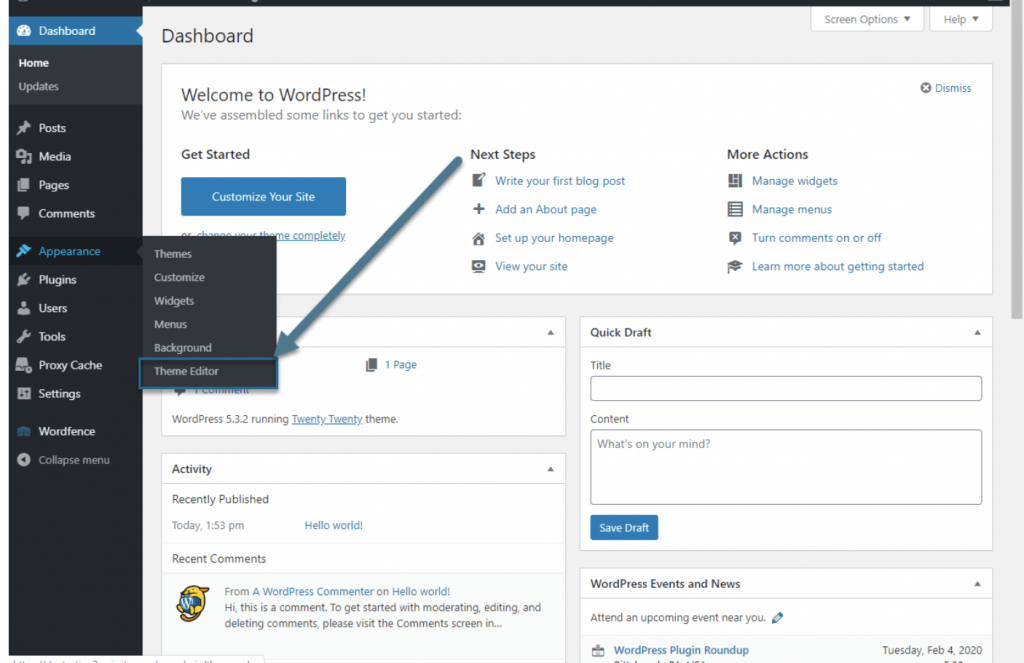Click the change your theme completely link
The height and width of the screenshot is (663, 1024).
271,236
